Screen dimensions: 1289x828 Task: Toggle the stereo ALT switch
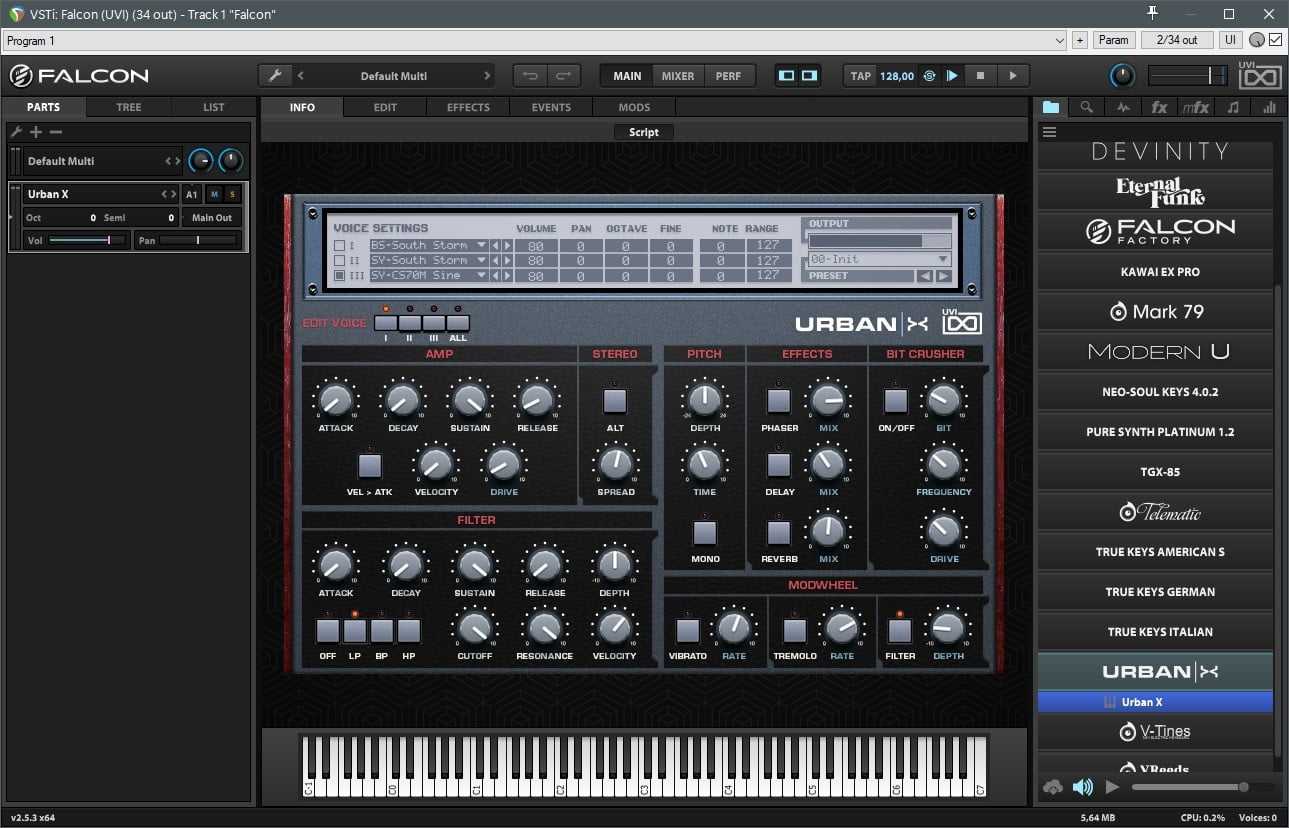coord(615,401)
